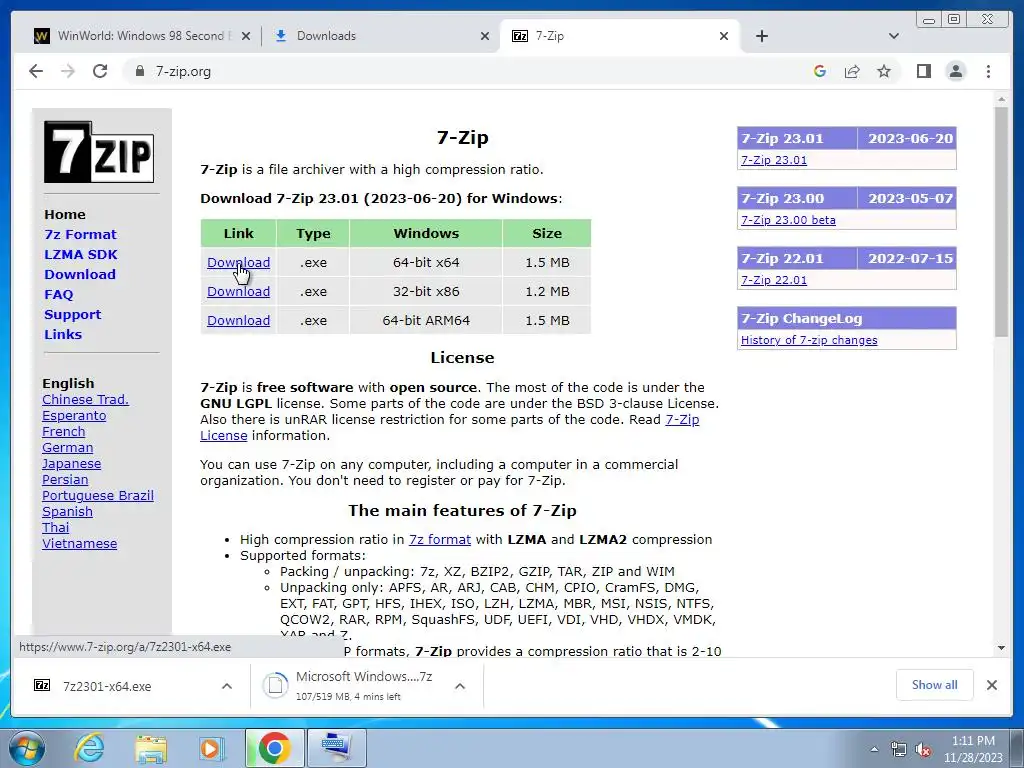Open the Windows Start menu
Image resolution: width=1024 pixels, height=768 pixels.
(x=26, y=748)
